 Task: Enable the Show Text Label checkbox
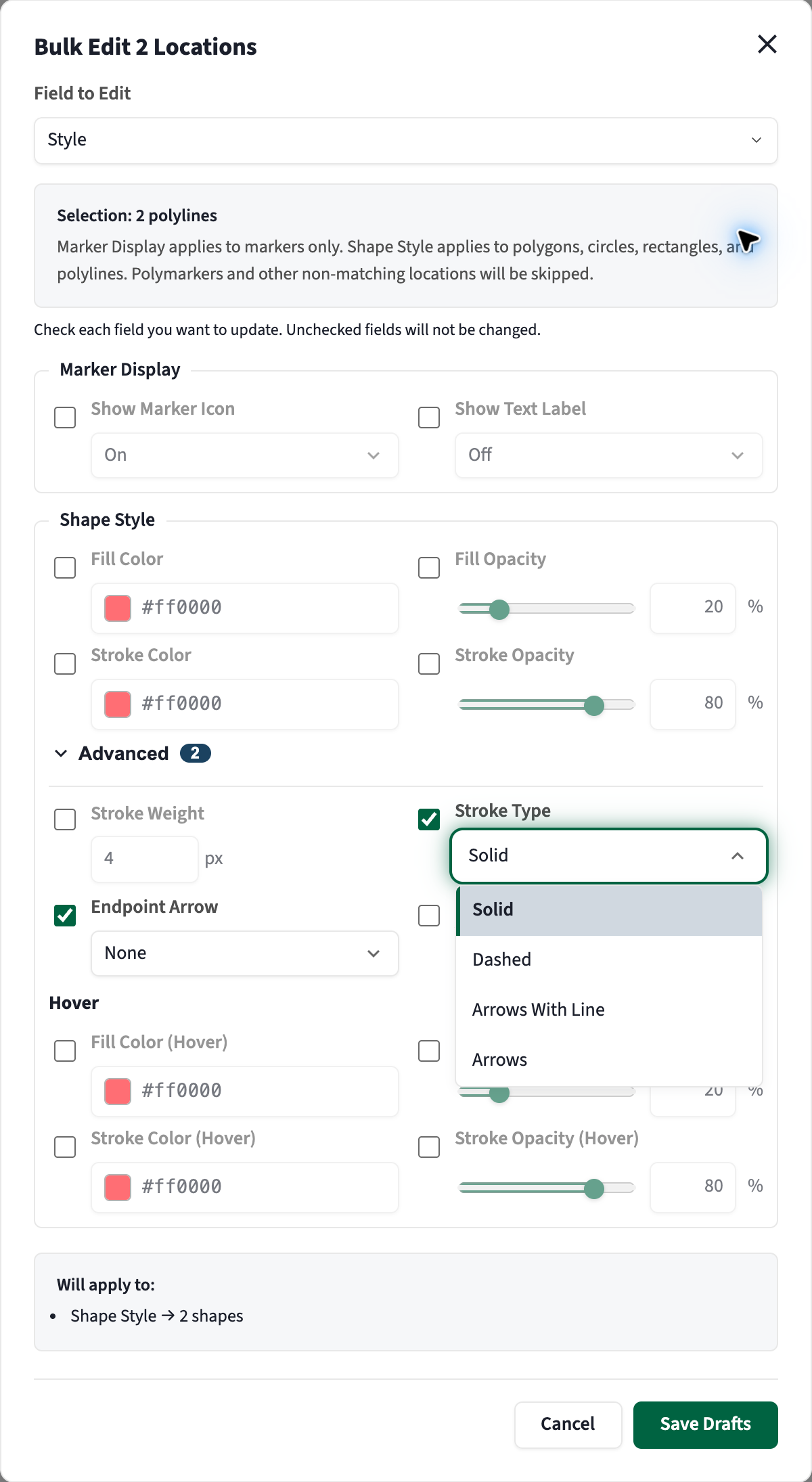429,418
